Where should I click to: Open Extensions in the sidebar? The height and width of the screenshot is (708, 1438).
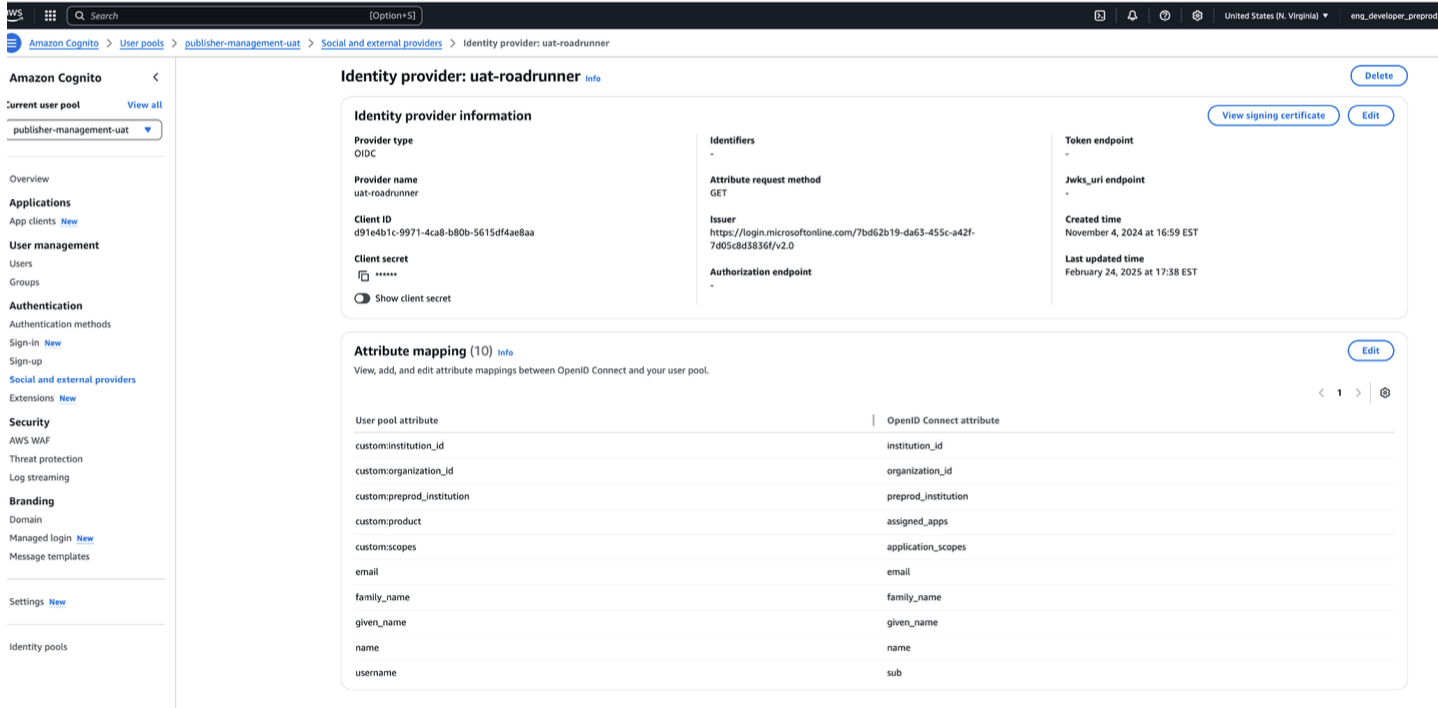(31, 398)
